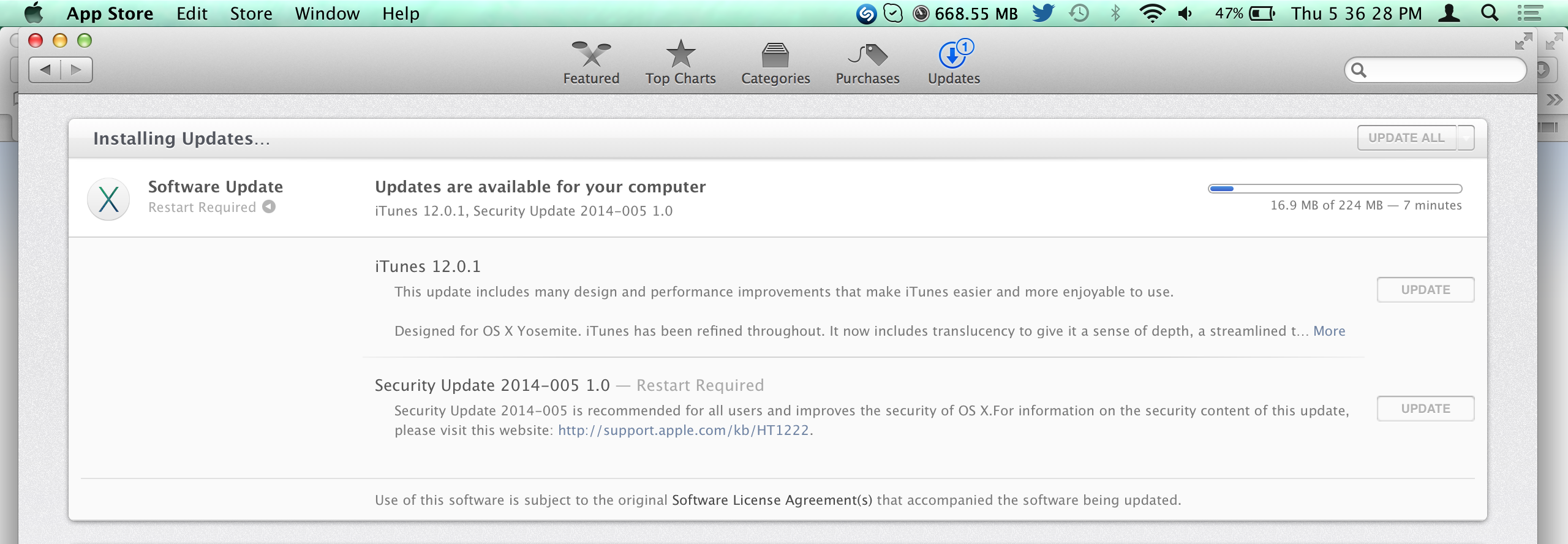Open Spotlight search magnifier
The height and width of the screenshot is (544, 1568).
click(1490, 13)
